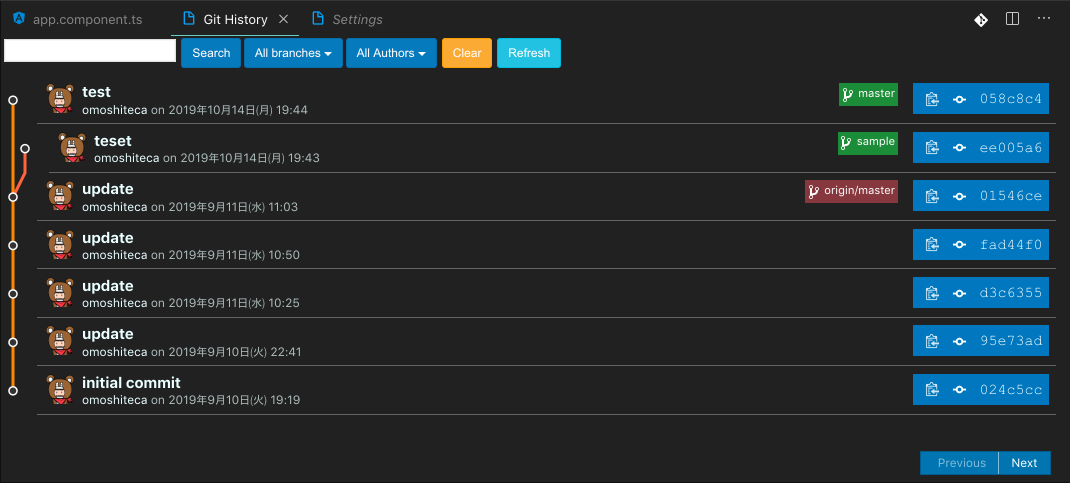
Task: Click graph node of the sample branch commit
Action: pyautogui.click(x=25, y=148)
